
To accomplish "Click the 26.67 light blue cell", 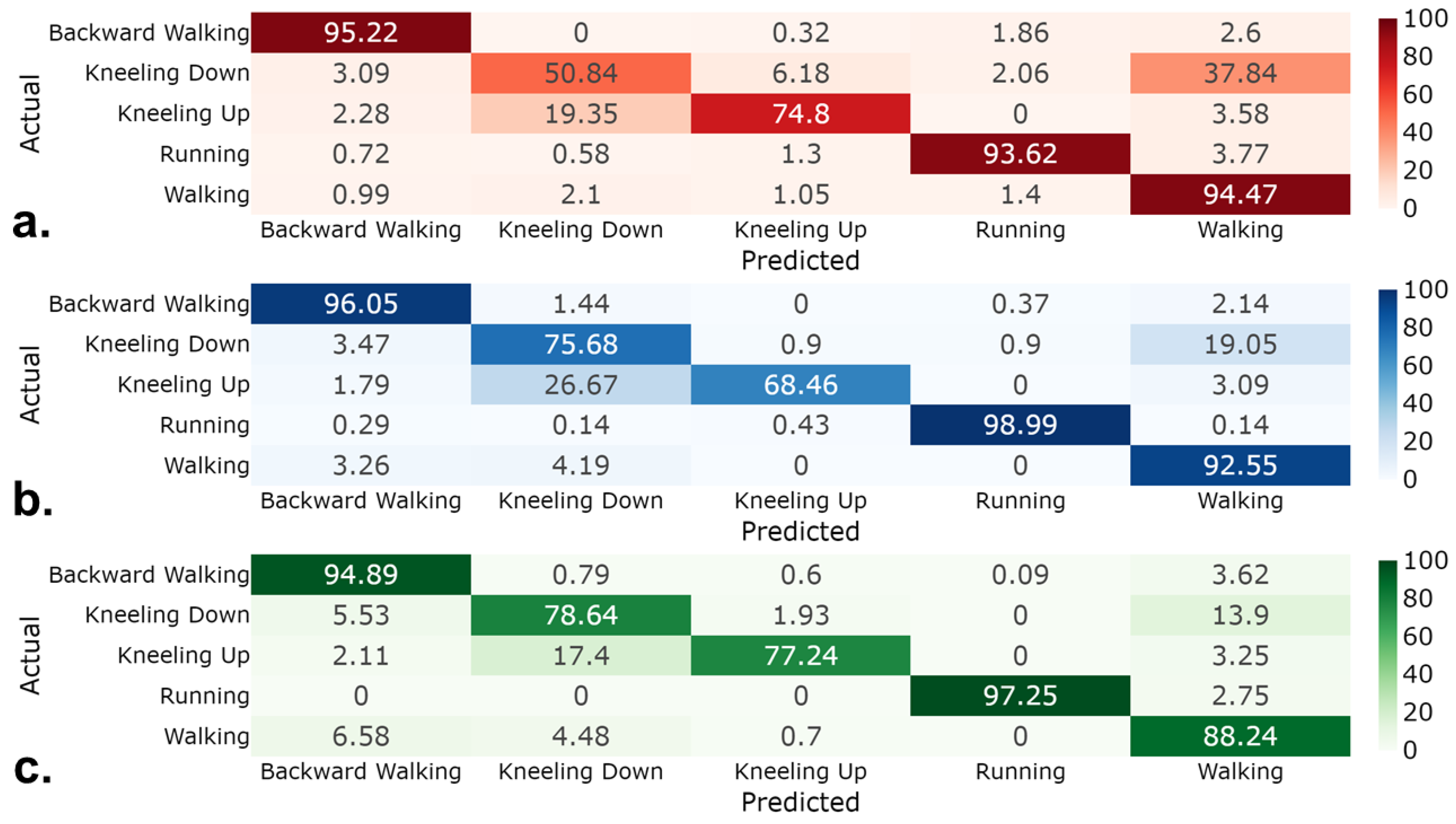I will (581, 385).
